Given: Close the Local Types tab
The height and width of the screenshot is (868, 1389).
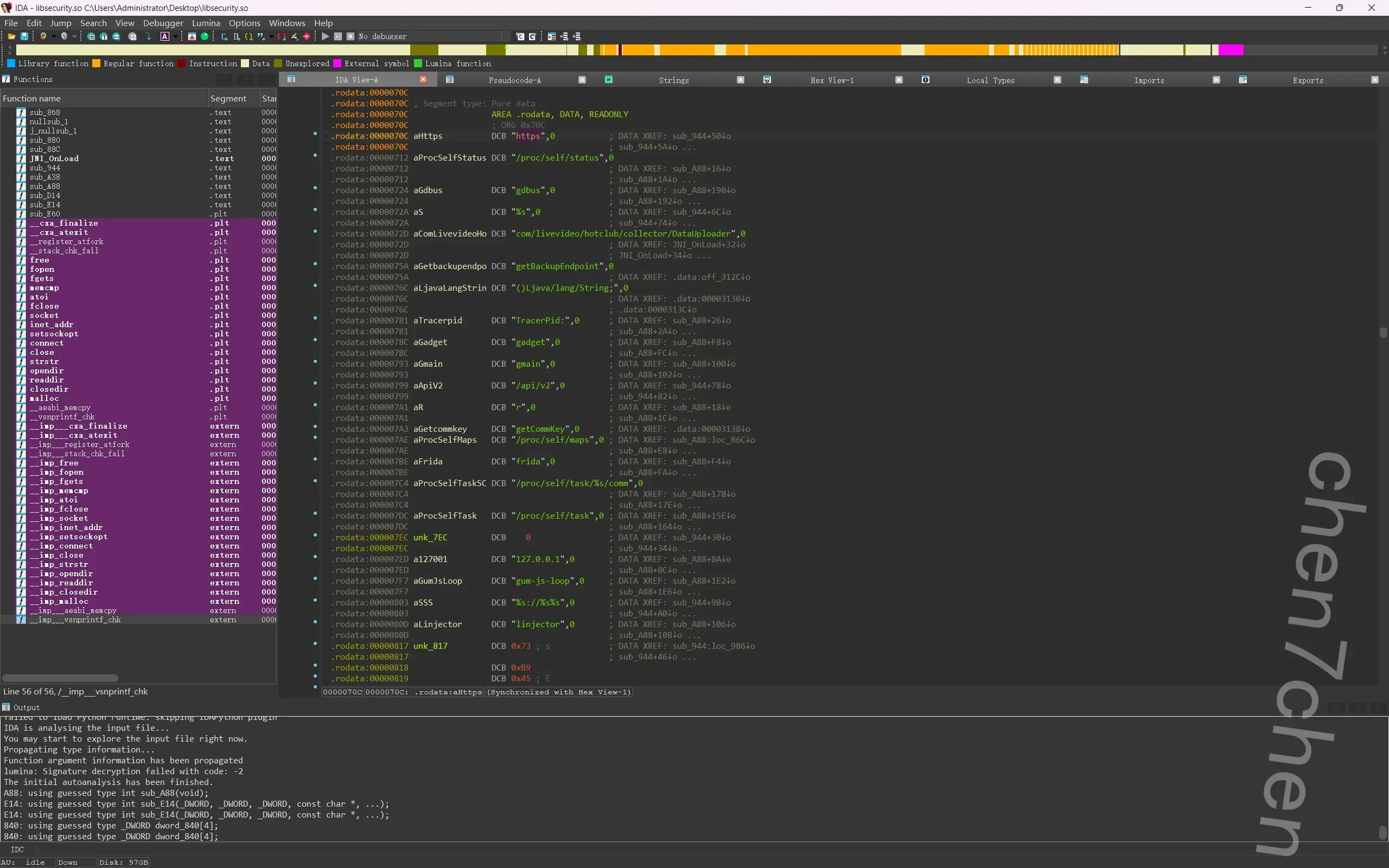Looking at the screenshot, I should pyautogui.click(x=1057, y=80).
